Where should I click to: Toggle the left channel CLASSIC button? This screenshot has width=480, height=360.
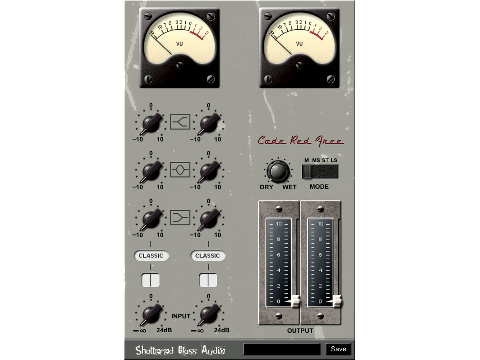tap(151, 256)
